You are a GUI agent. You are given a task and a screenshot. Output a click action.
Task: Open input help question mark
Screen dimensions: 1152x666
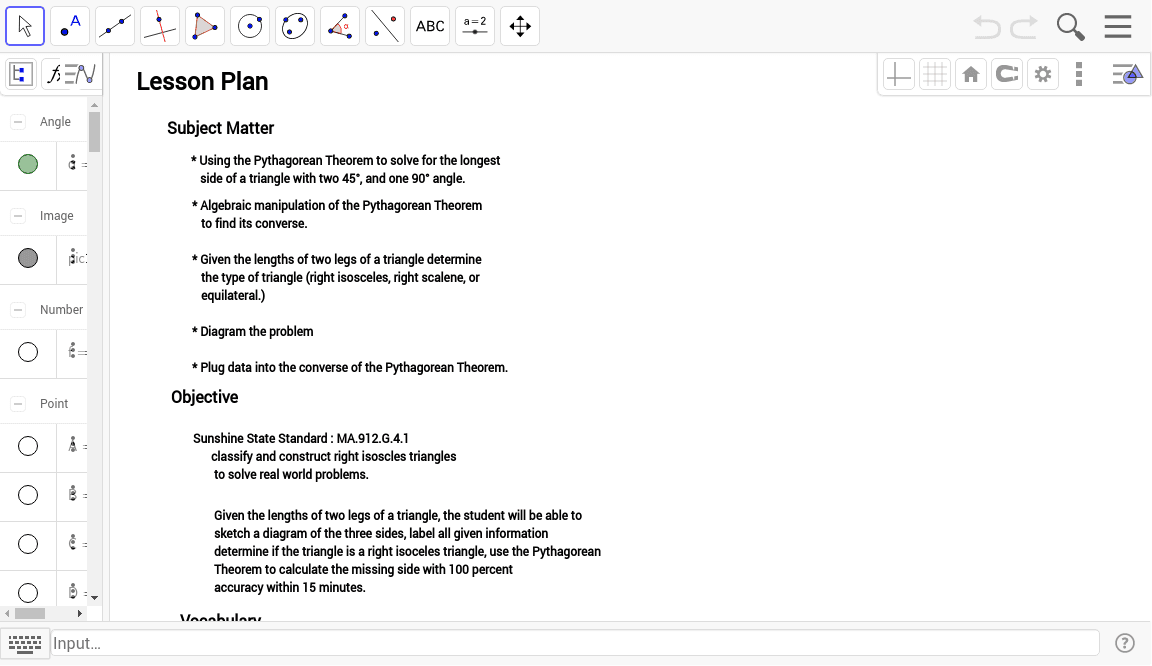(1125, 643)
